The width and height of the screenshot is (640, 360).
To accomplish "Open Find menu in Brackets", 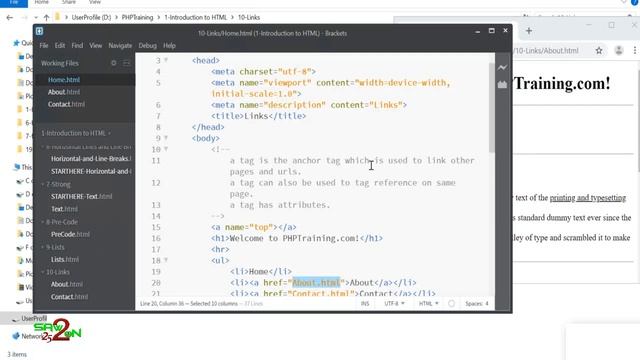I will (x=77, y=45).
